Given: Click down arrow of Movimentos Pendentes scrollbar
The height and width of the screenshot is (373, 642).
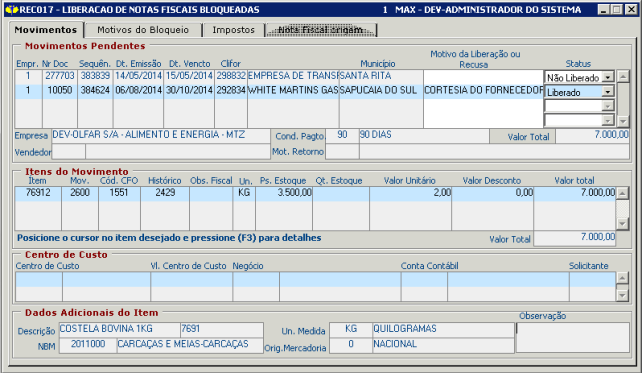Looking at the screenshot, I should [x=623, y=121].
